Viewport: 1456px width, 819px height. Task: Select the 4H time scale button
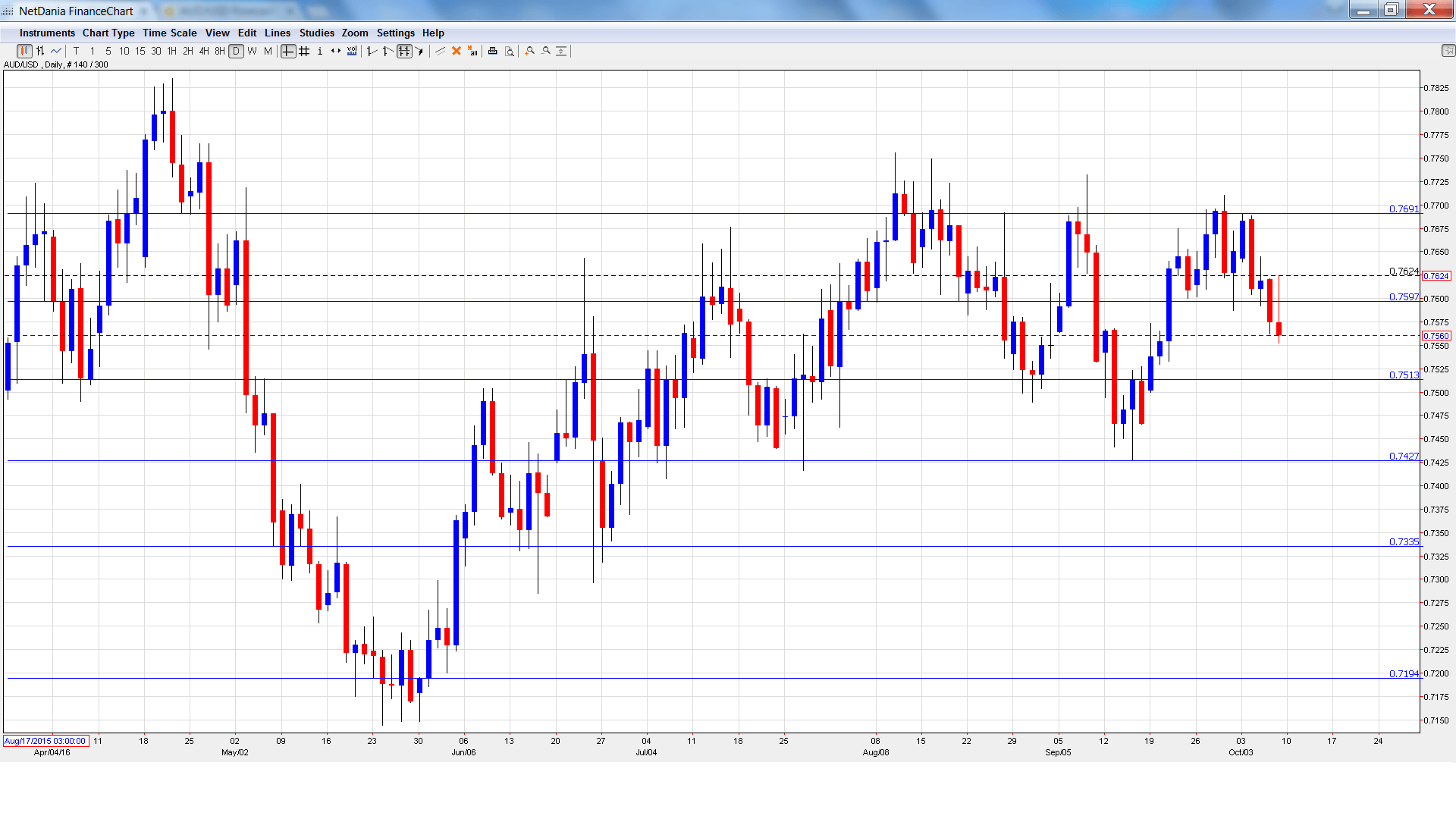point(204,52)
